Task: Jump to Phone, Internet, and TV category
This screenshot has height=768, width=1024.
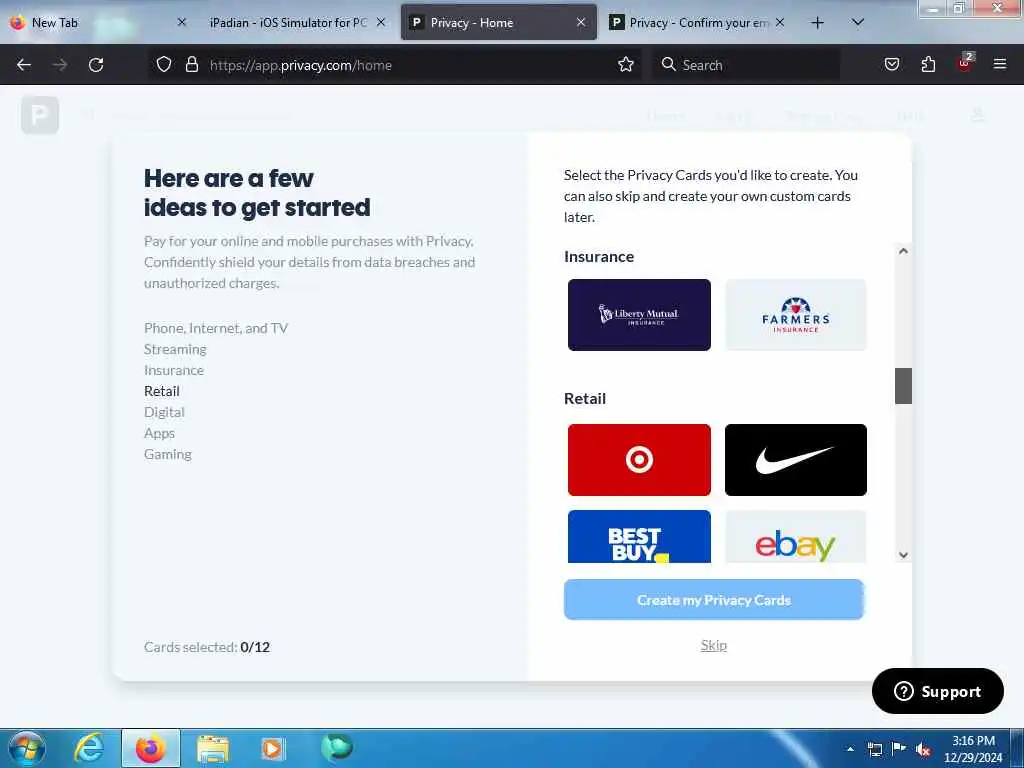Action: [216, 328]
